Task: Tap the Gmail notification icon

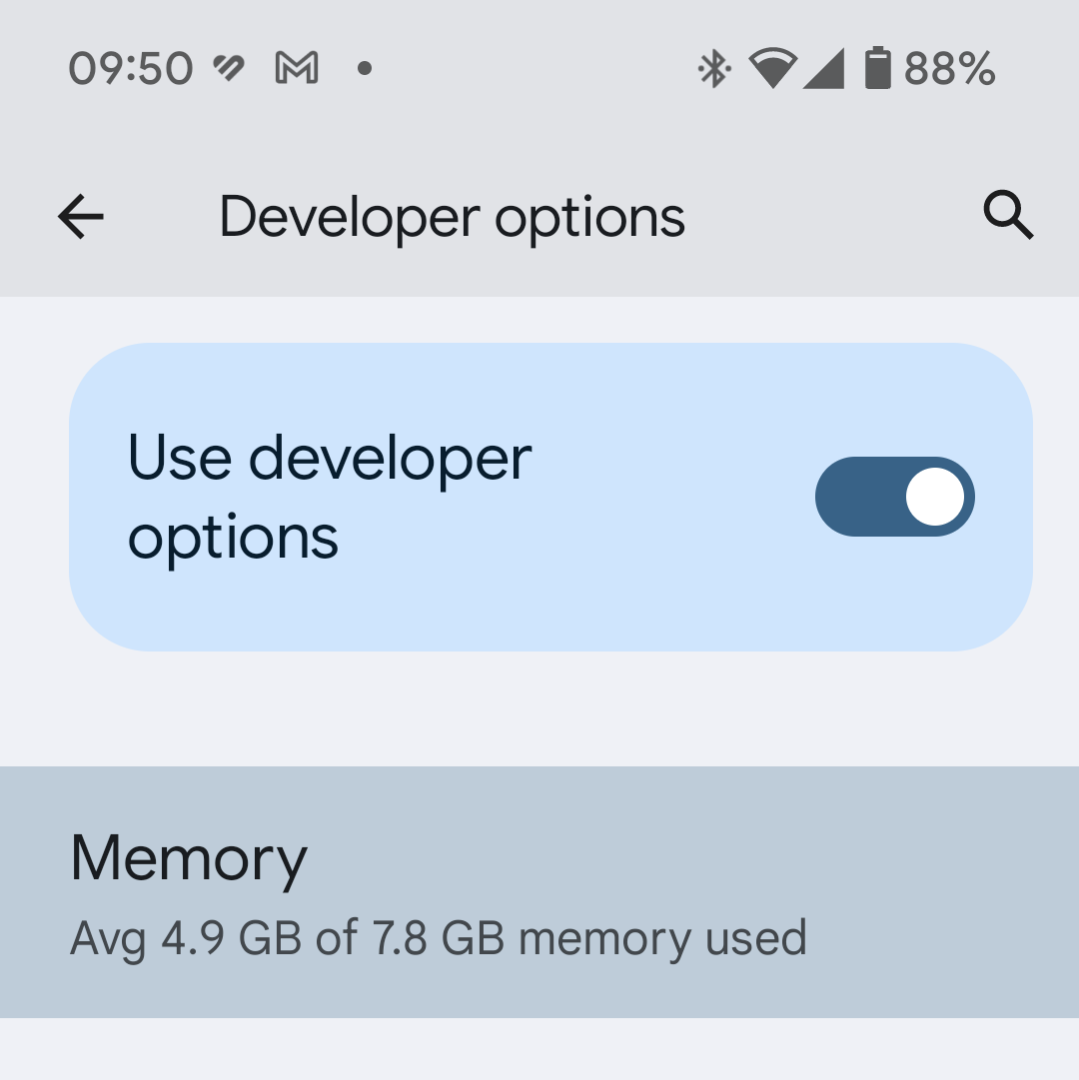Action: coord(296,69)
